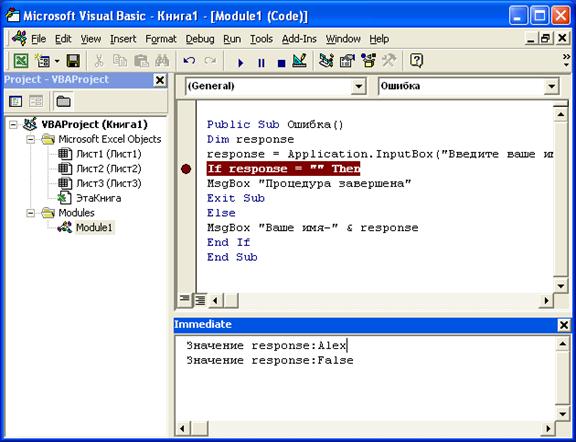This screenshot has height=442, width=576.
Task: Close the Immediate window pane
Action: click(563, 325)
